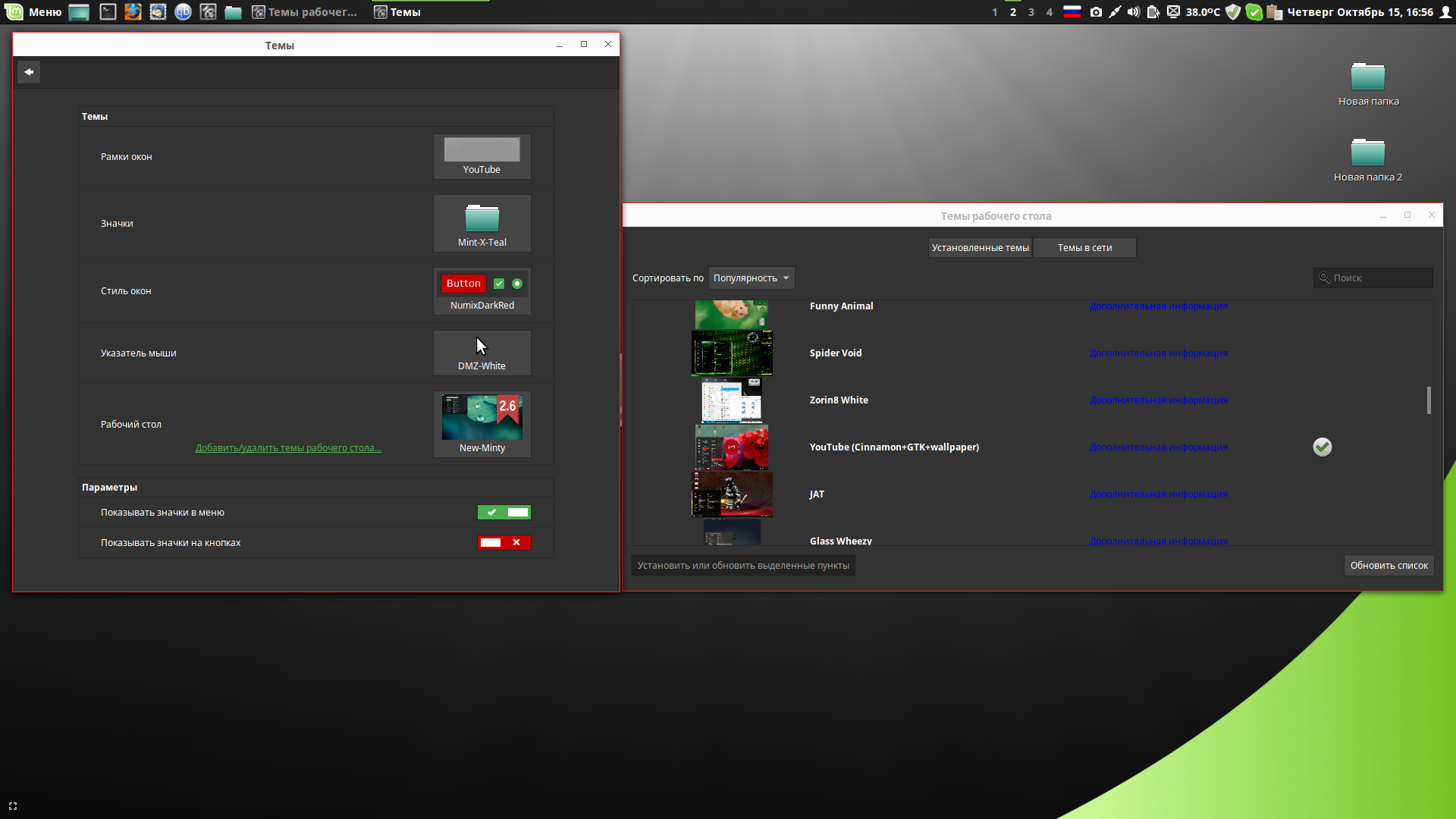The image size is (1456, 819).
Task: Click 'Обновить список' button
Action: (1388, 566)
